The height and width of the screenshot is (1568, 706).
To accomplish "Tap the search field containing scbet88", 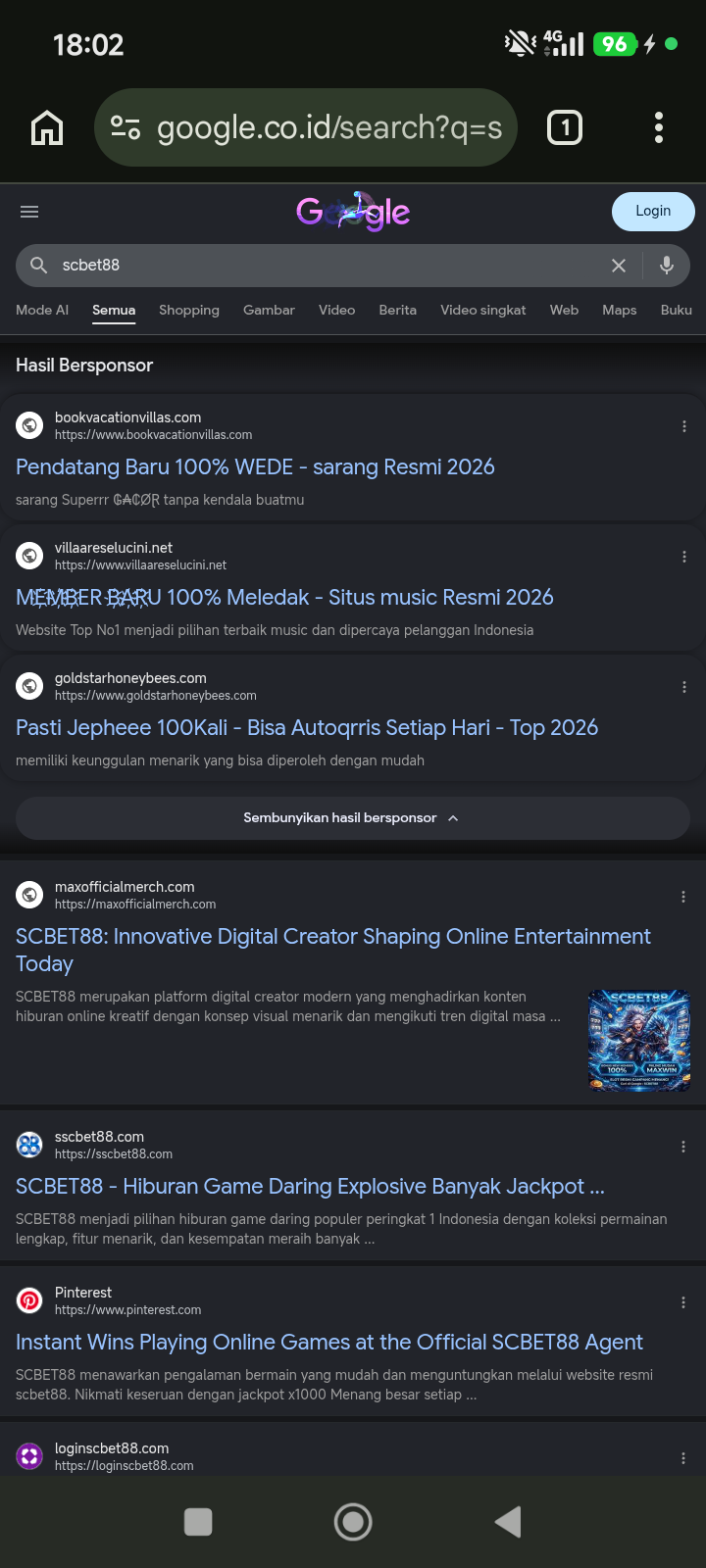I will point(324,266).
